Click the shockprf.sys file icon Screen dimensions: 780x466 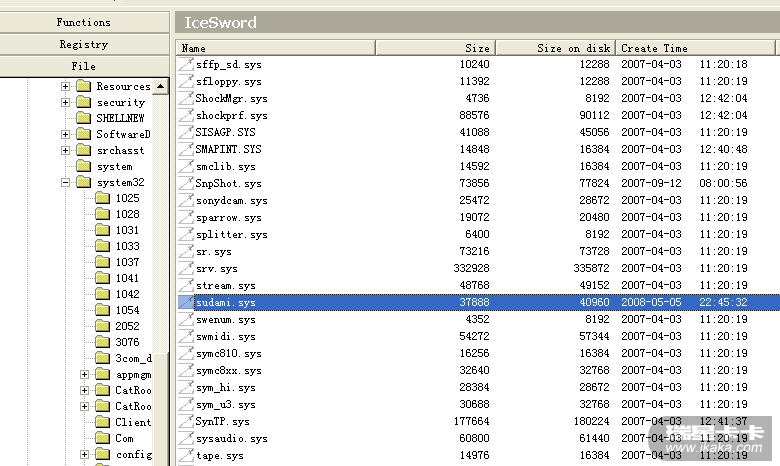pyautogui.click(x=186, y=115)
